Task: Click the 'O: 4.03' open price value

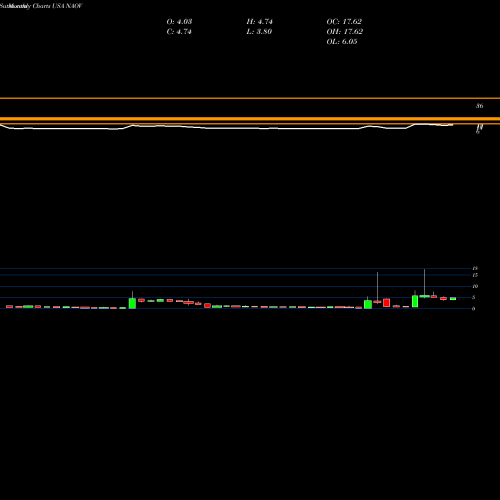Action: [x=179, y=22]
